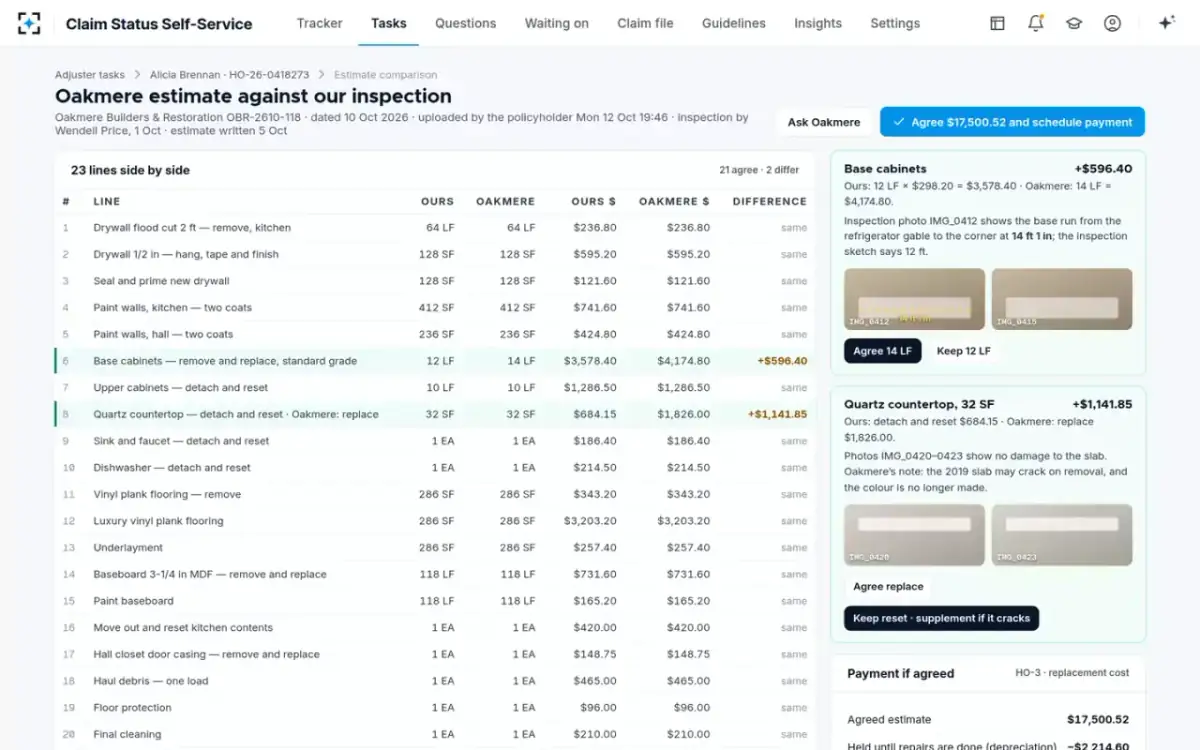The width and height of the screenshot is (1200, 750).
Task: Click Dishwasher — detach and reset line
Action: pos(172,468)
